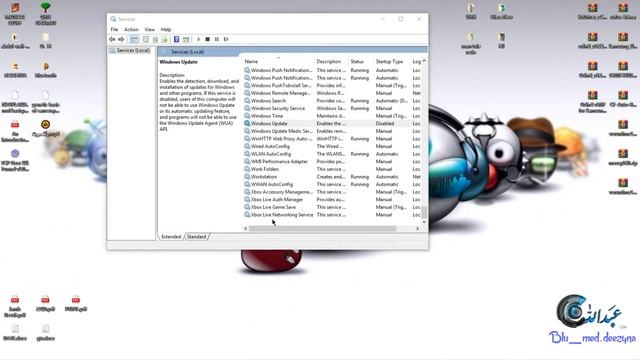Open the round yellow-black desktop icon
640x360 pixels.
46,124
